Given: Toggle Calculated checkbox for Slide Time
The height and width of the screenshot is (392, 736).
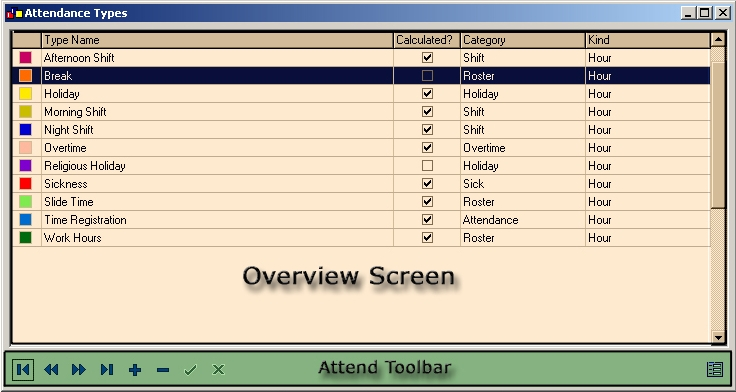Looking at the screenshot, I should (x=427, y=201).
